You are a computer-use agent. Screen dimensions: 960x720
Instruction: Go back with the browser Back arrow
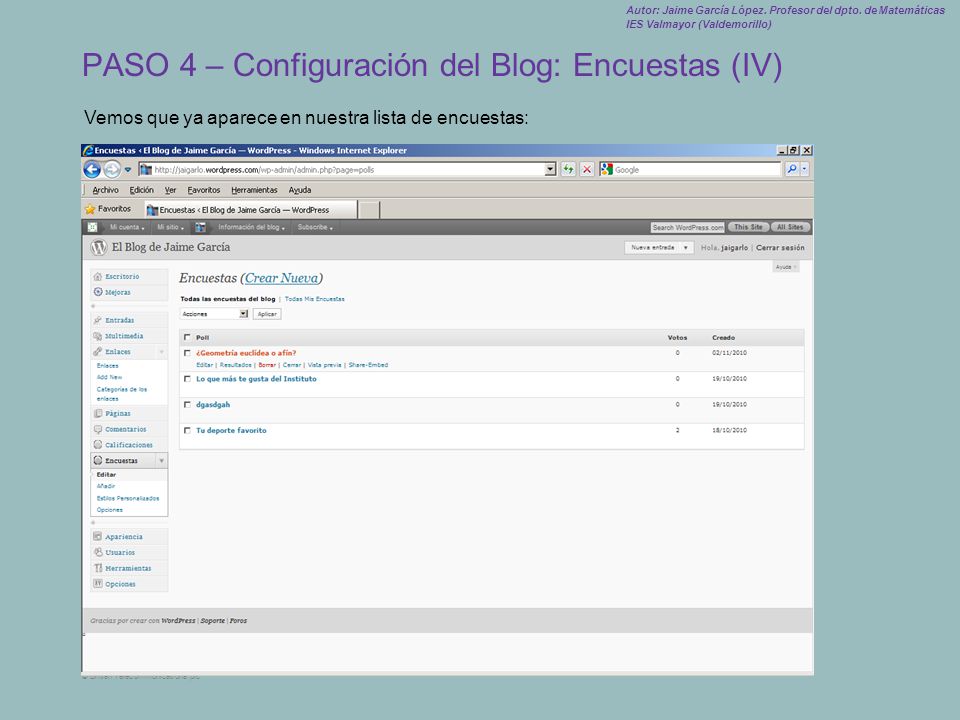click(x=92, y=170)
